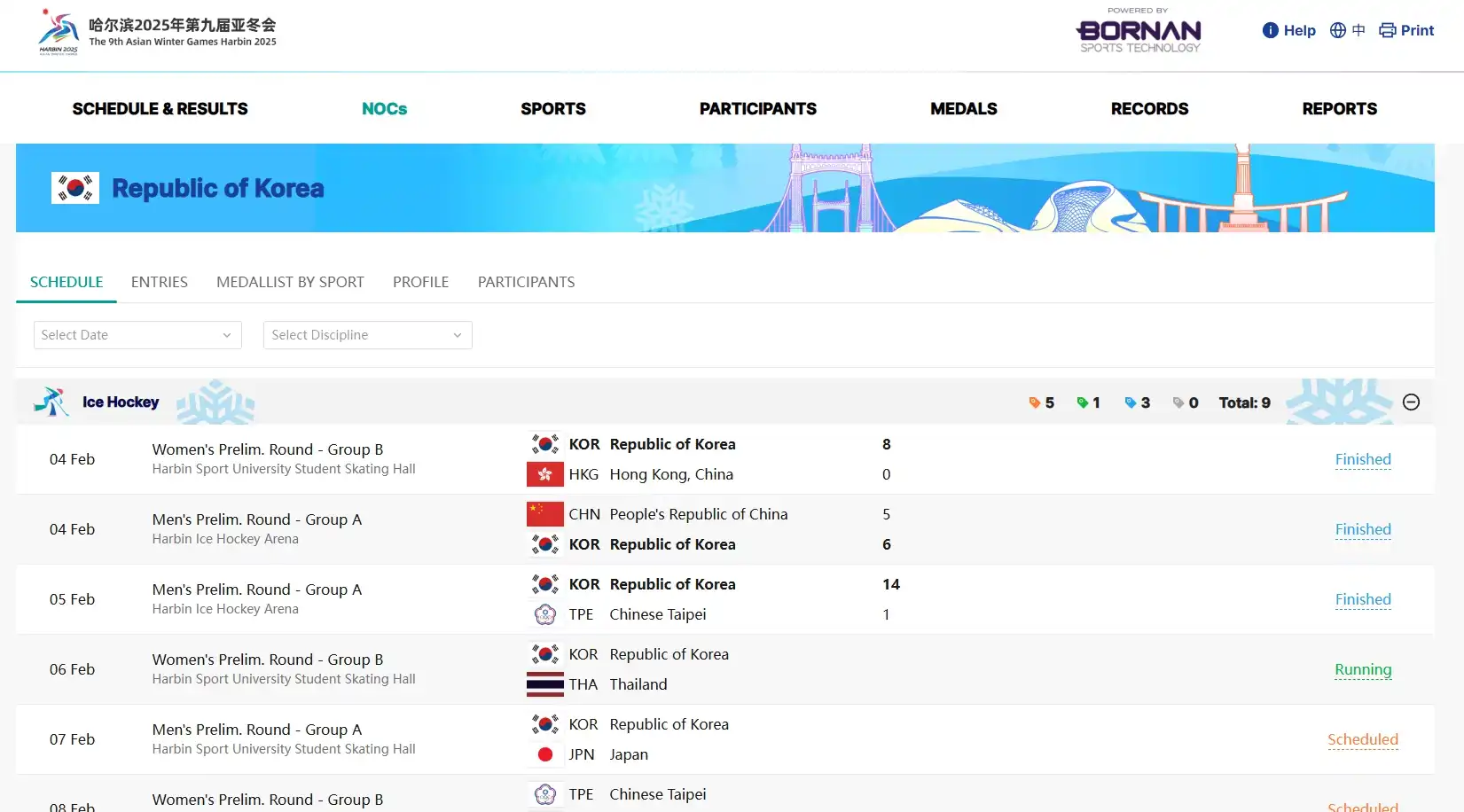Open Running status for Korea vs Thailand
Image resolution: width=1464 pixels, height=812 pixels.
tap(1363, 669)
